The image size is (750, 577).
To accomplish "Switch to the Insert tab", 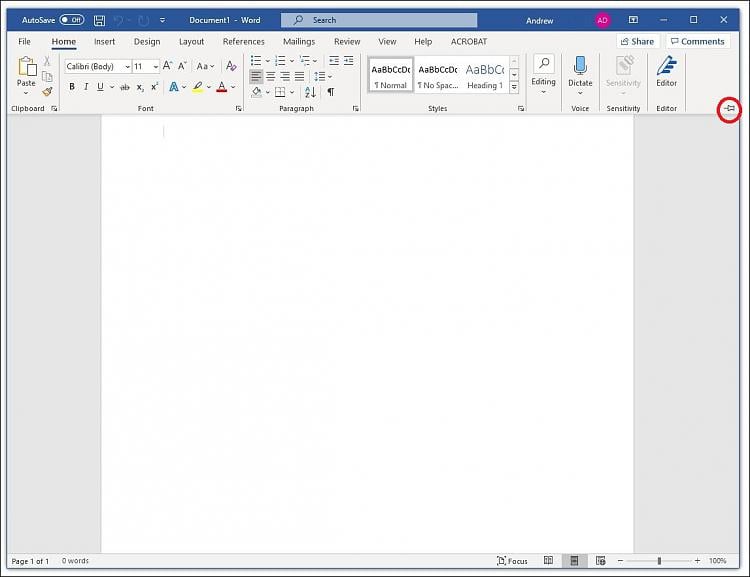I will [x=104, y=42].
